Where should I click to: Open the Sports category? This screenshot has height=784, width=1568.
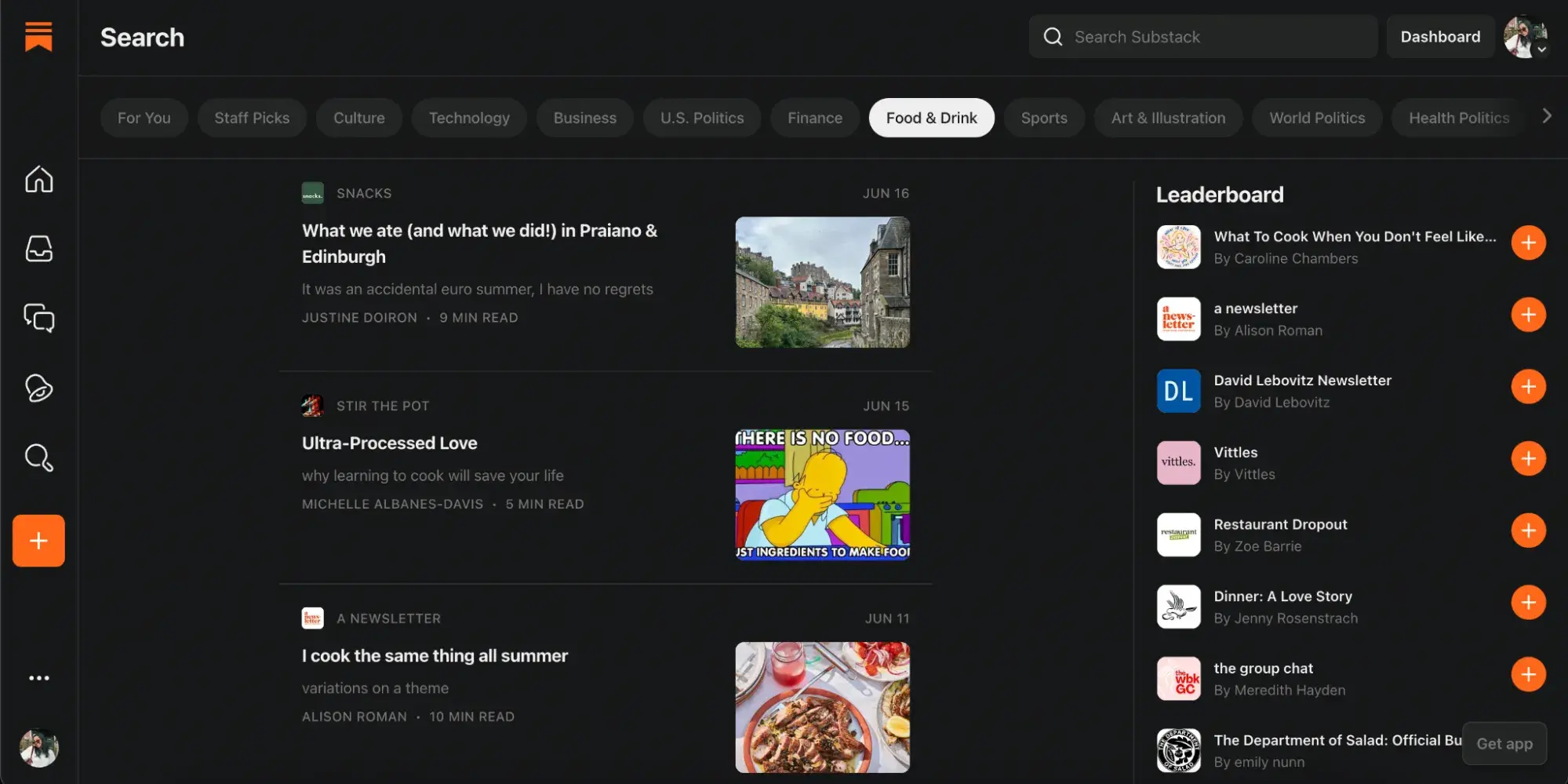coord(1044,118)
